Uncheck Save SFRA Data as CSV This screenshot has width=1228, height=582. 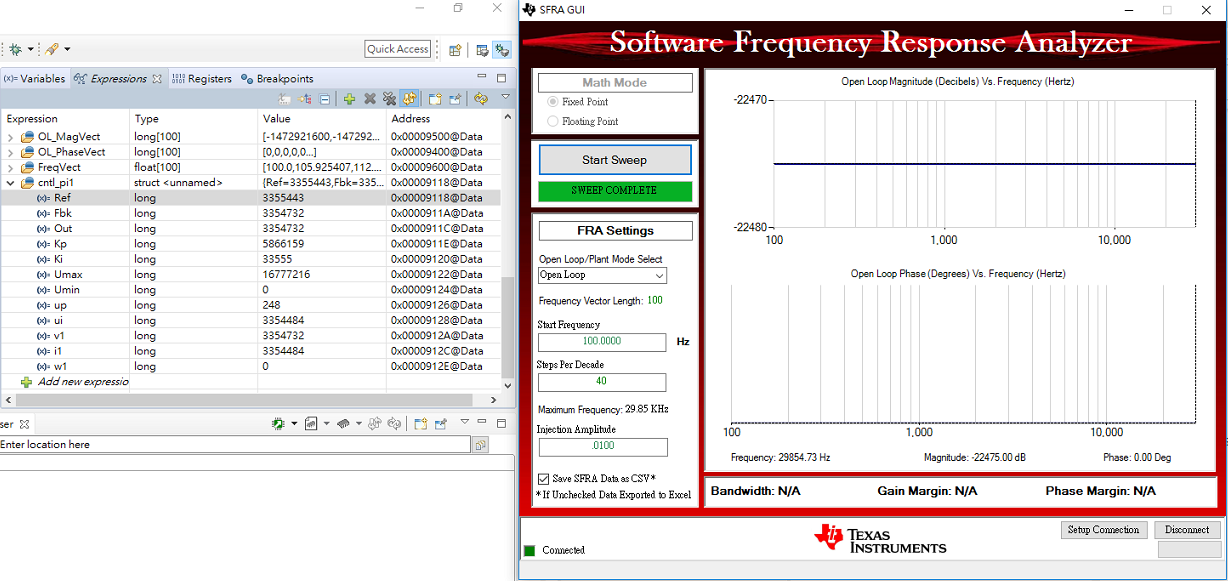(x=542, y=478)
